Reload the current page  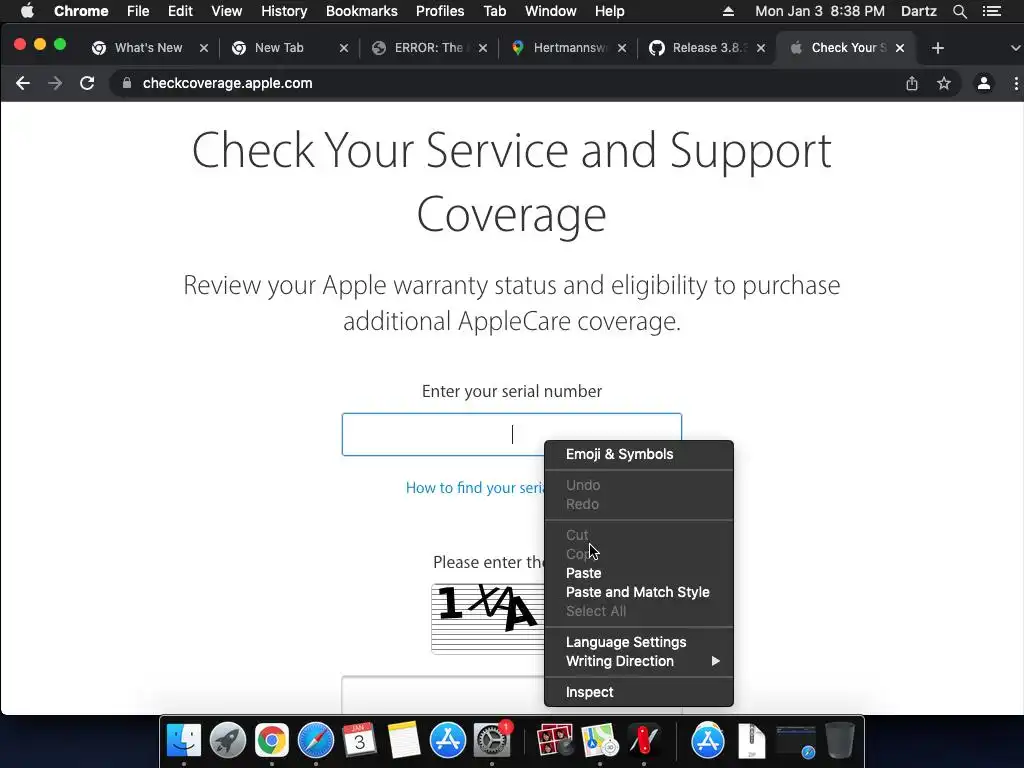tap(87, 84)
